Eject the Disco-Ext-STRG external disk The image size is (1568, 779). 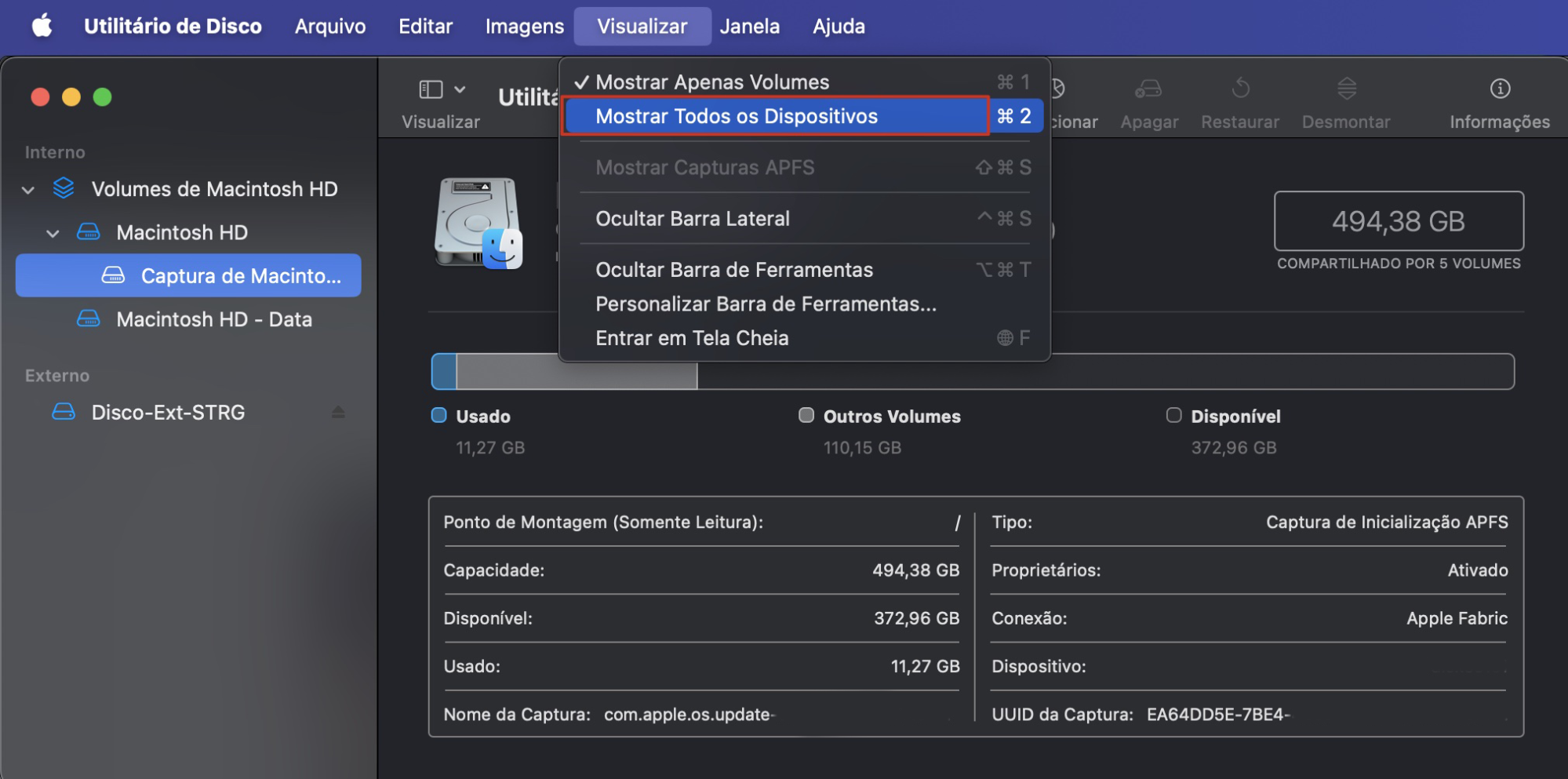(338, 412)
